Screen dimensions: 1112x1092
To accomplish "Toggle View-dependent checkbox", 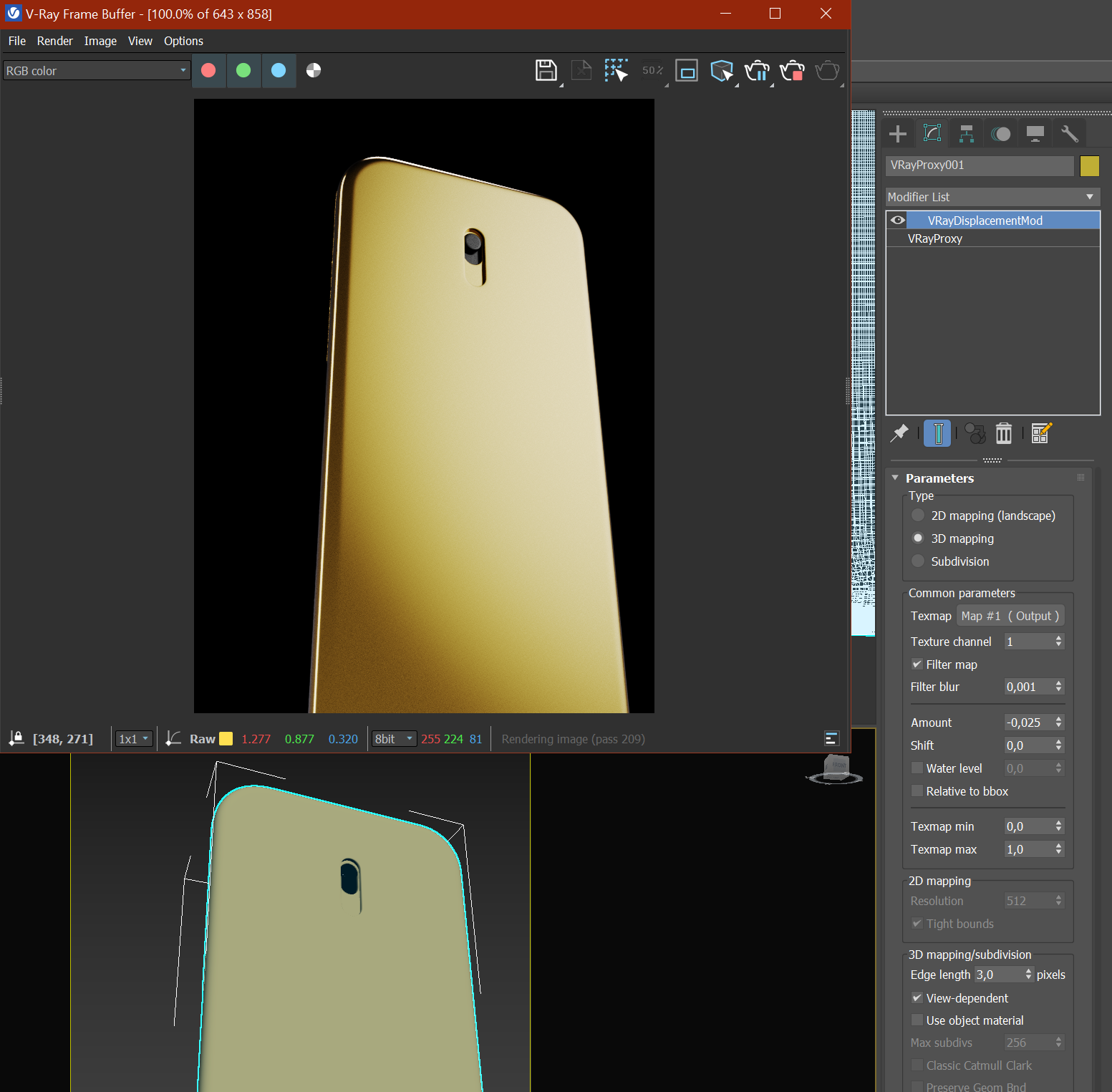I will point(917,998).
